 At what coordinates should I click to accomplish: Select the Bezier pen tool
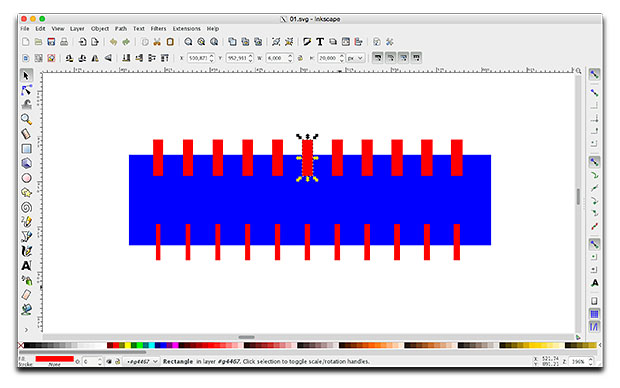26,237
